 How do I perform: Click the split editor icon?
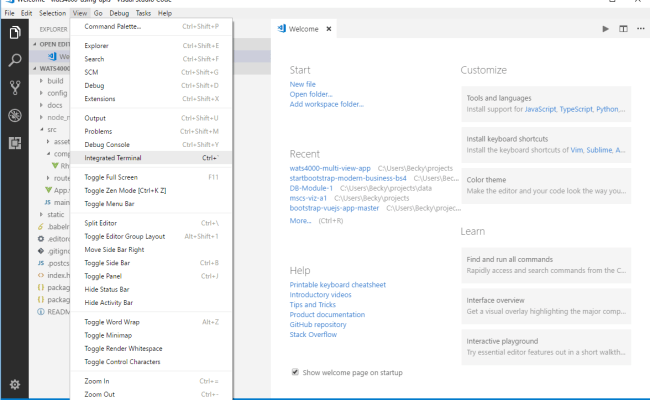tap(623, 29)
